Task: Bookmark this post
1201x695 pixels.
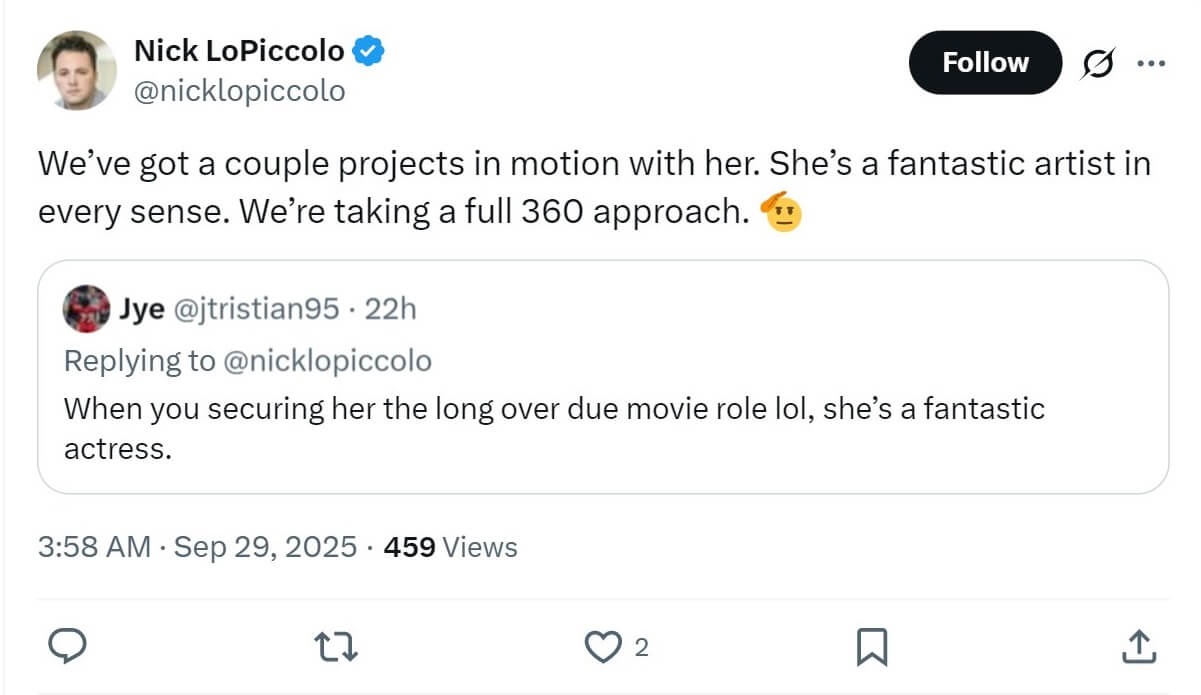Action: pyautogui.click(x=872, y=647)
